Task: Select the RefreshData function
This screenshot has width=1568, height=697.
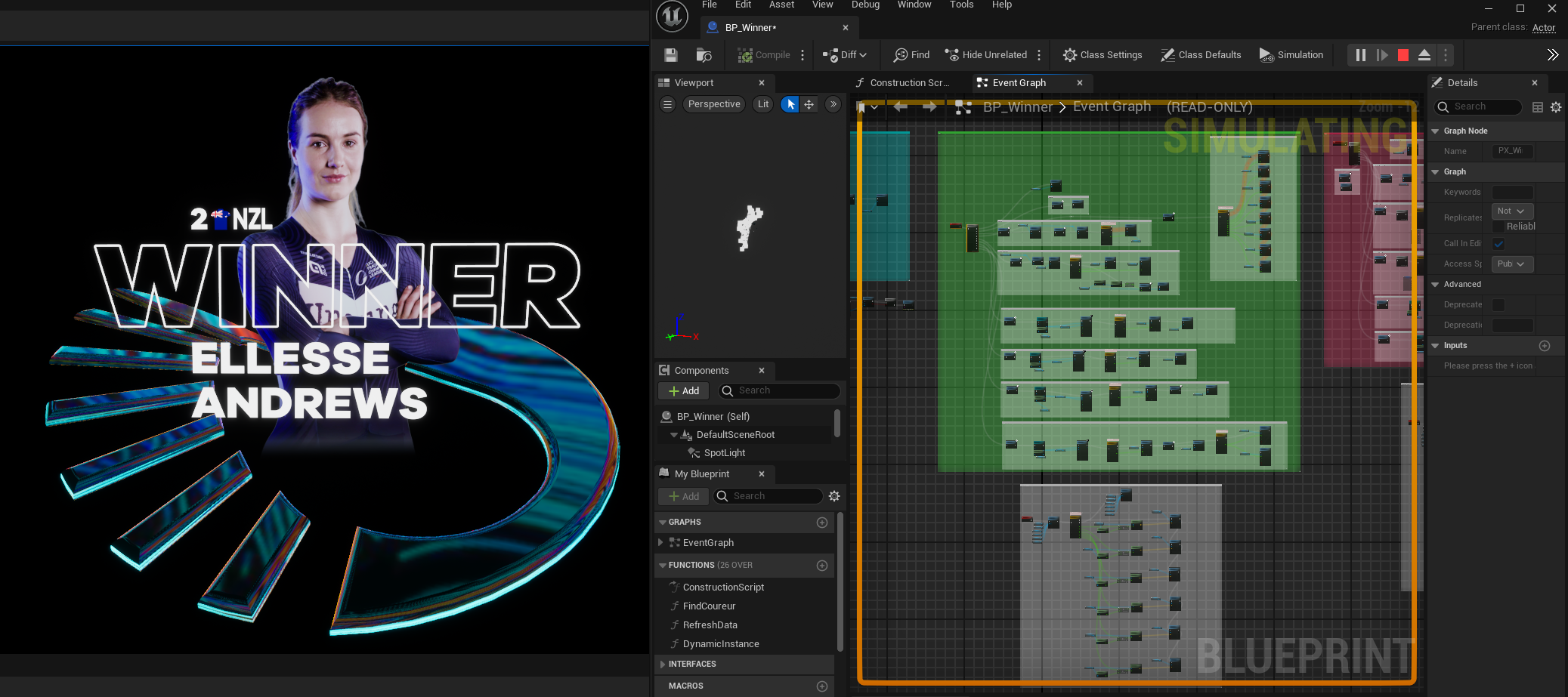Action: [710, 625]
